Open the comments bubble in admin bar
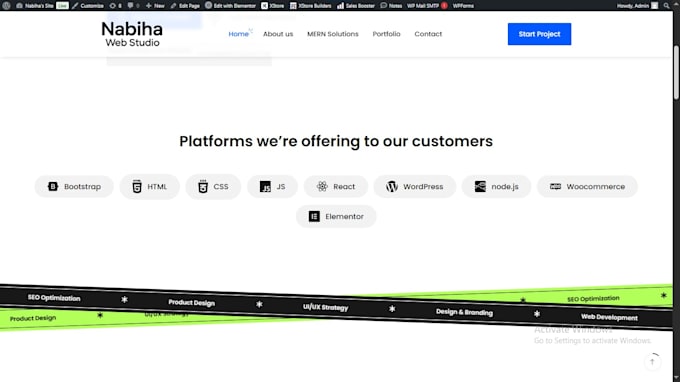This screenshot has width=680, height=382. (x=133, y=6)
